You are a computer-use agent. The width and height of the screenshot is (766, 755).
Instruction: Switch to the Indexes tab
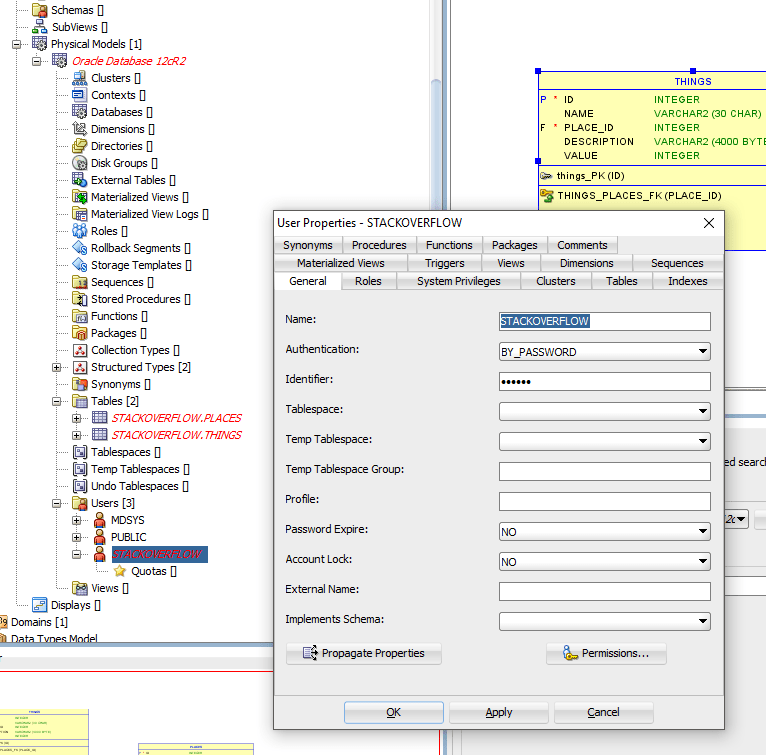point(688,281)
